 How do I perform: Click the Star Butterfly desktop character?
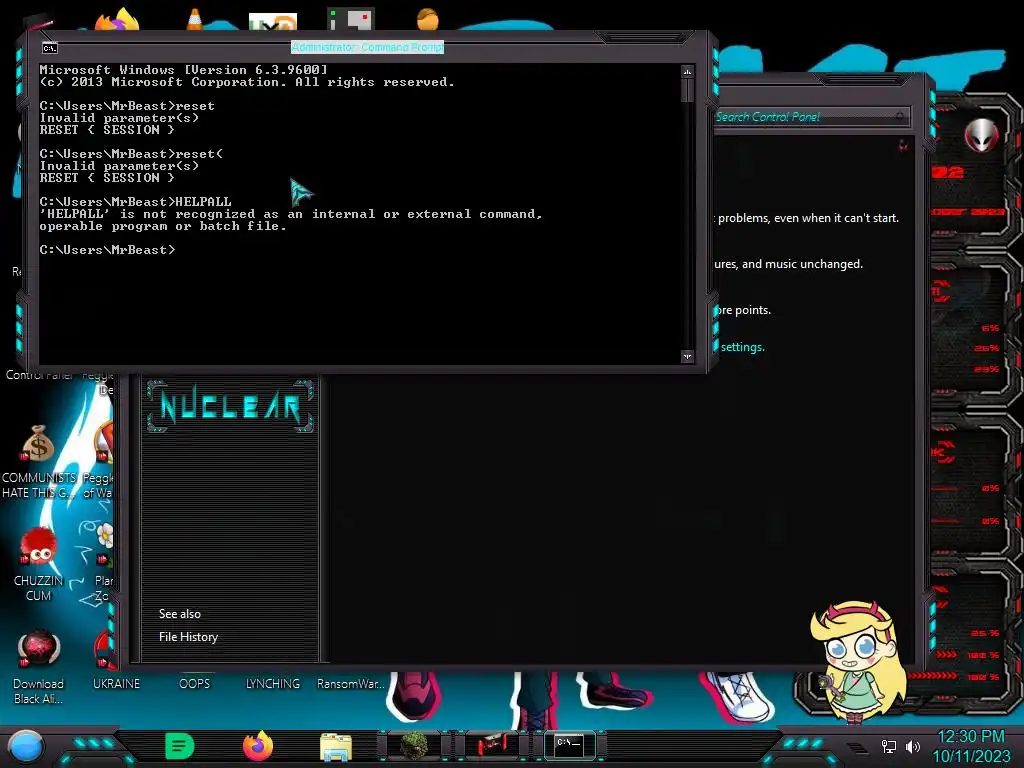pos(857,662)
